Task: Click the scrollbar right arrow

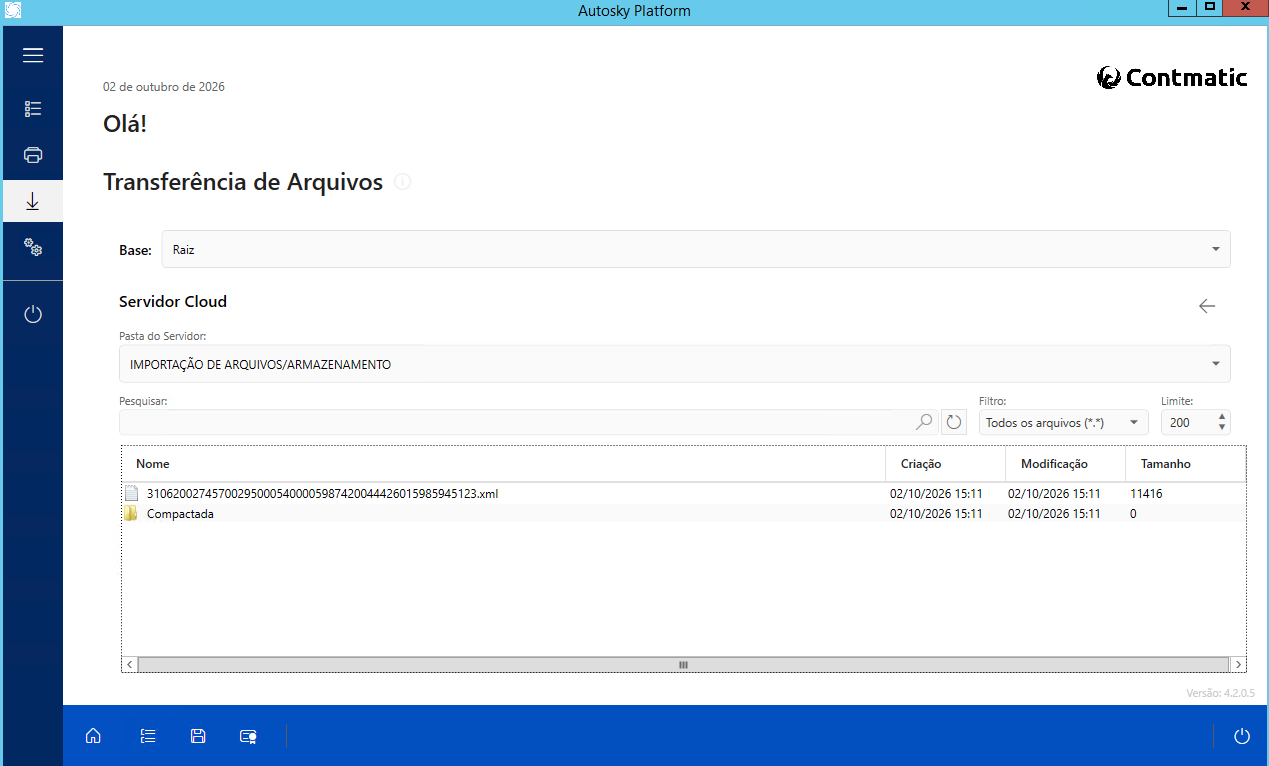Action: [x=1238, y=664]
